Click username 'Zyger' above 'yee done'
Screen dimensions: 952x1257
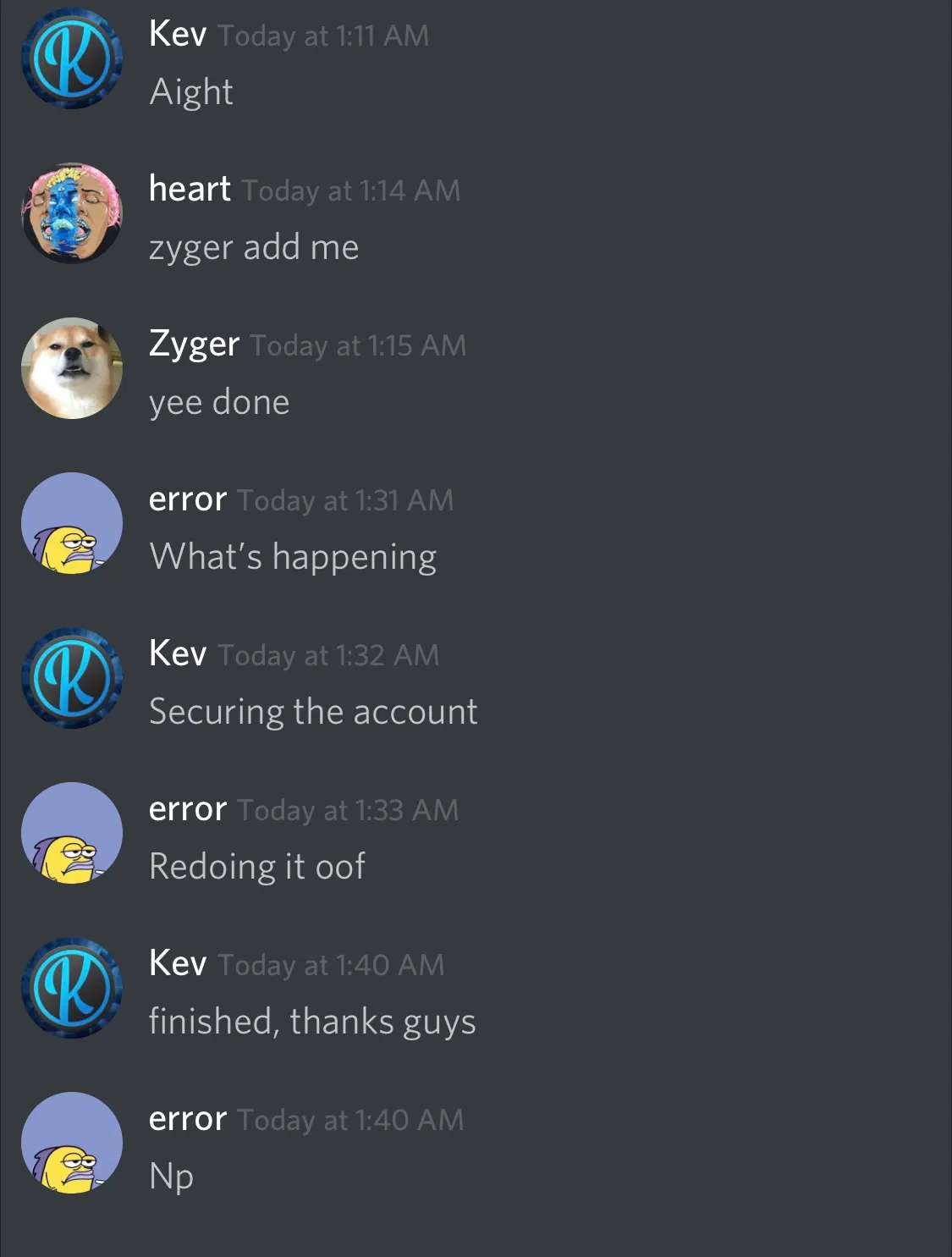(x=194, y=345)
